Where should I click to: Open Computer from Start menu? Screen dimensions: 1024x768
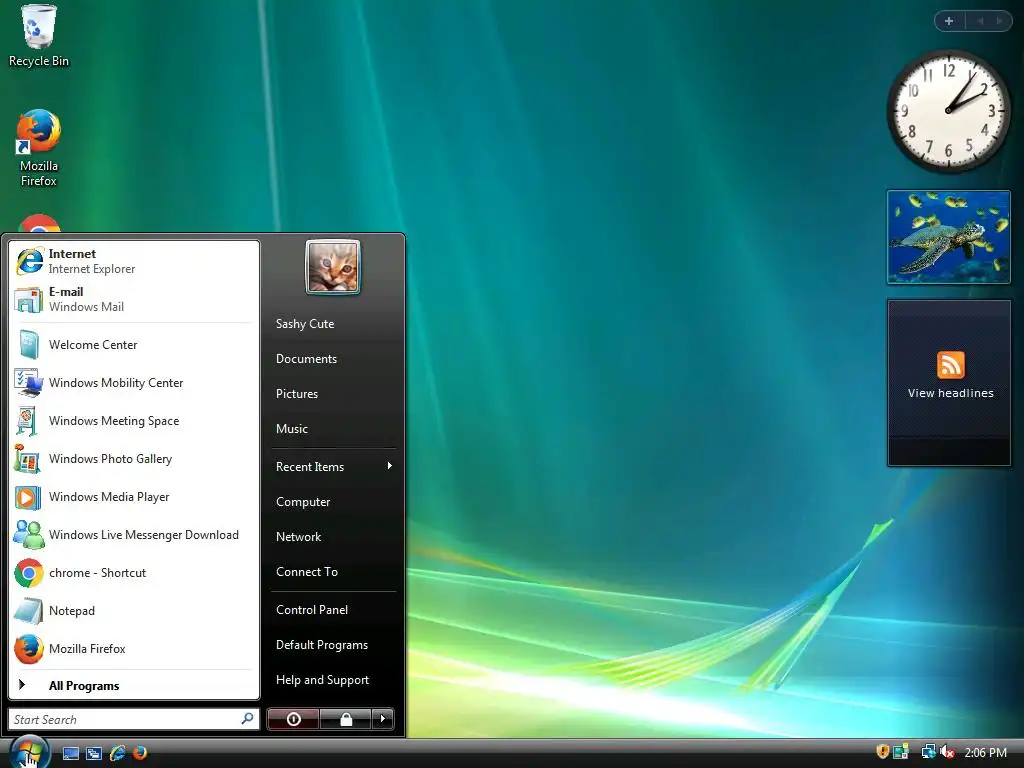334,502
